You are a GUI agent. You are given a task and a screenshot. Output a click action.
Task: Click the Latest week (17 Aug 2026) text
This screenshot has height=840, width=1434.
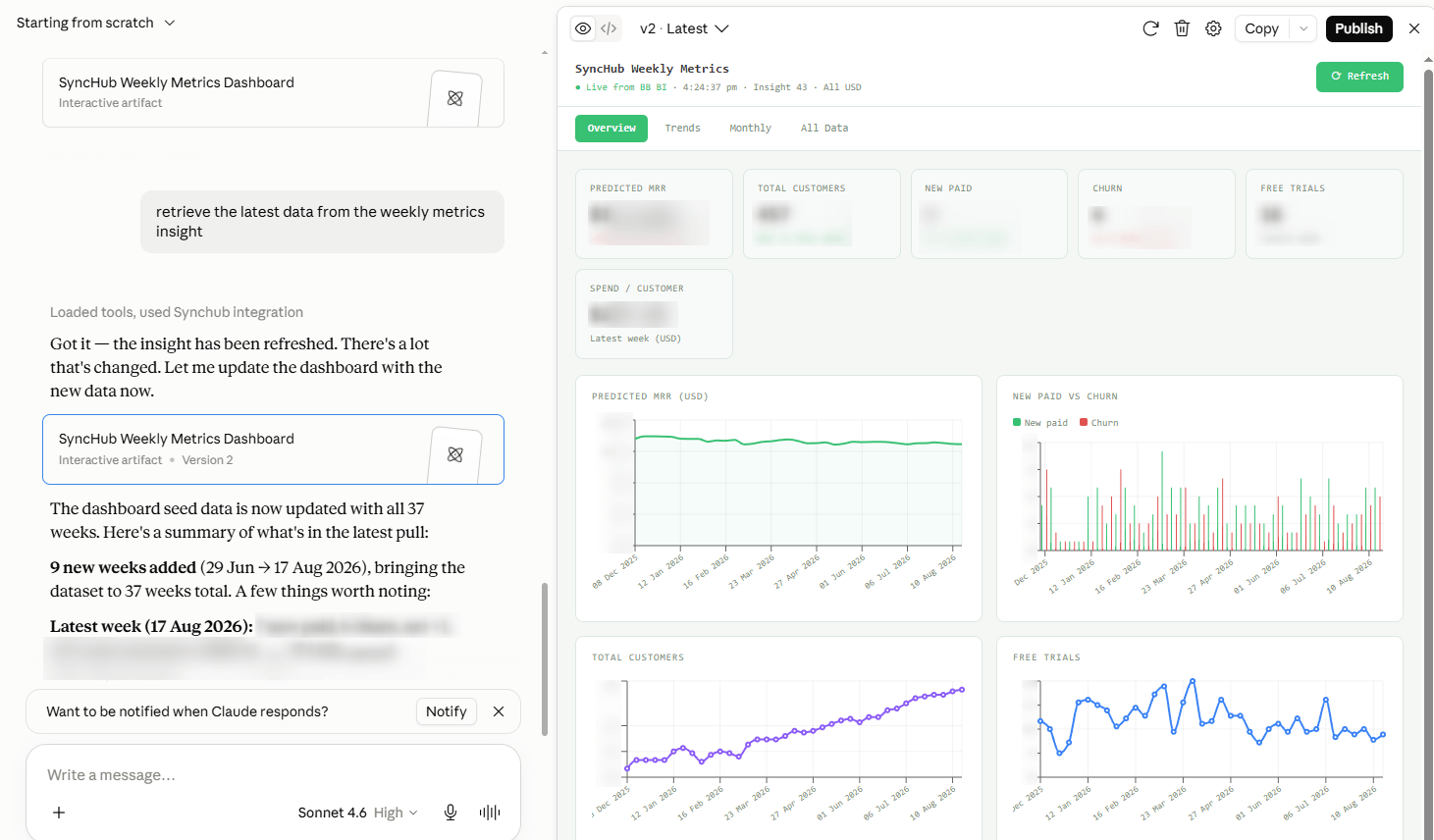point(152,626)
